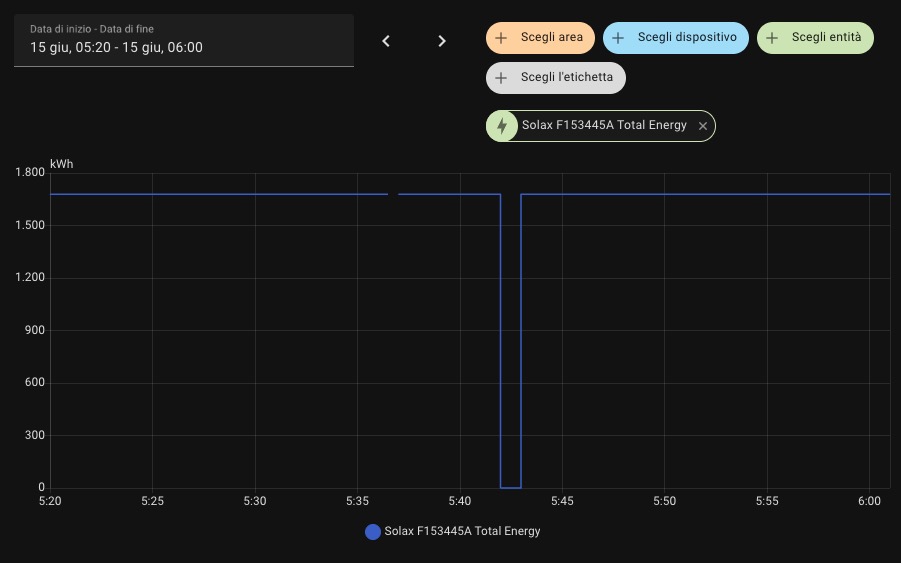
Task: Click the Solax F153445A Total Energy chip label
Action: [604, 125]
